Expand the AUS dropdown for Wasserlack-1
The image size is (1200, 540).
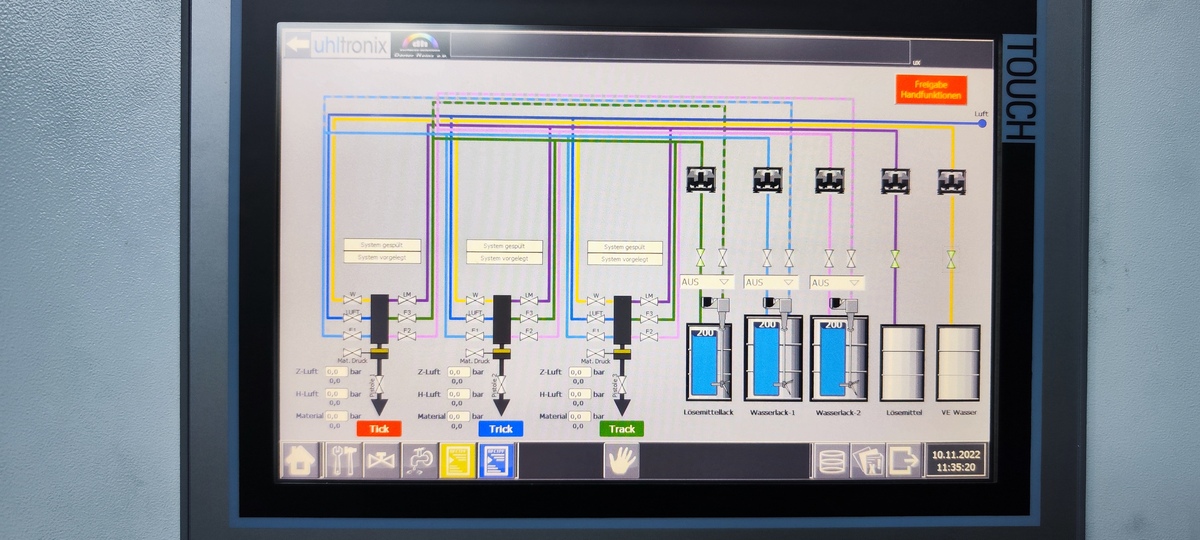point(772,282)
